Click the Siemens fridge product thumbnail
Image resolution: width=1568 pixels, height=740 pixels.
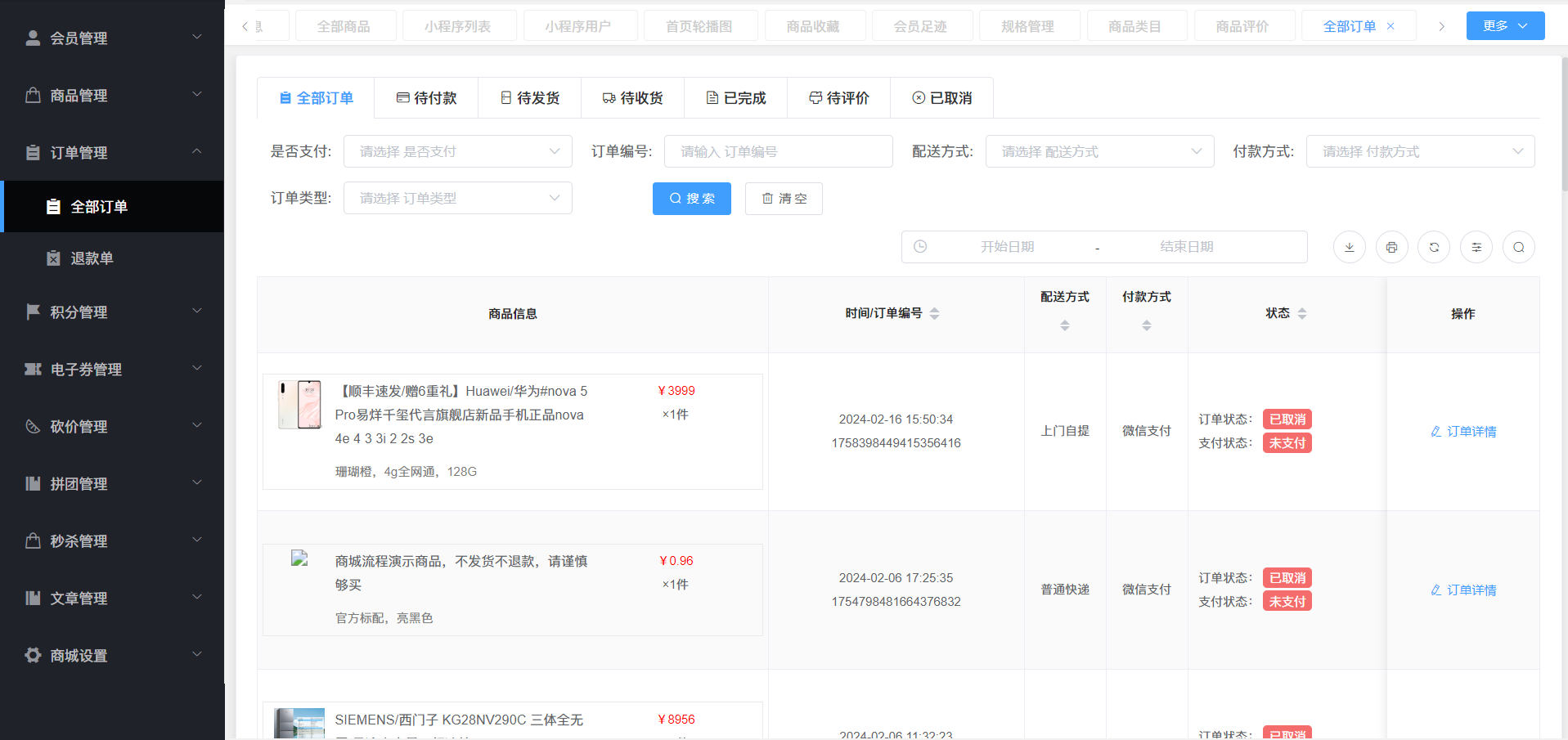click(299, 724)
